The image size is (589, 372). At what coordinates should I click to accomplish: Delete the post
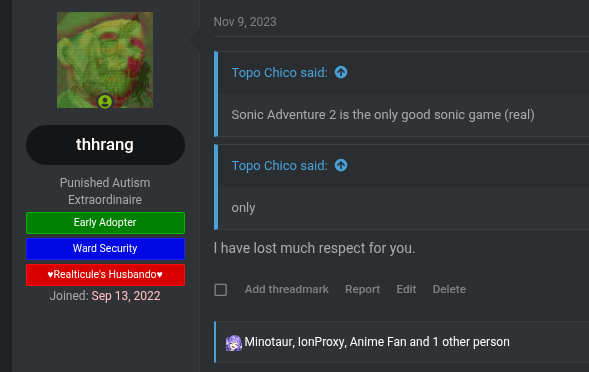click(449, 289)
